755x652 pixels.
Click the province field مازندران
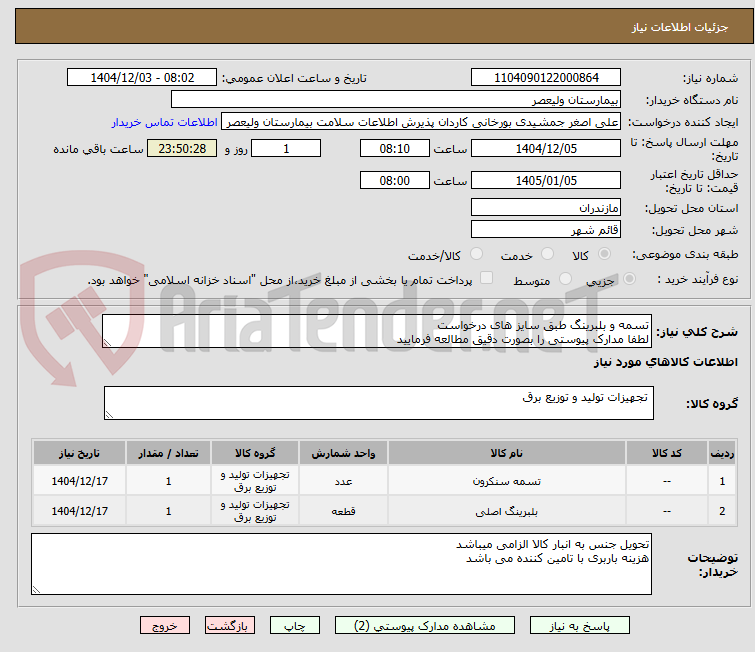click(x=546, y=208)
